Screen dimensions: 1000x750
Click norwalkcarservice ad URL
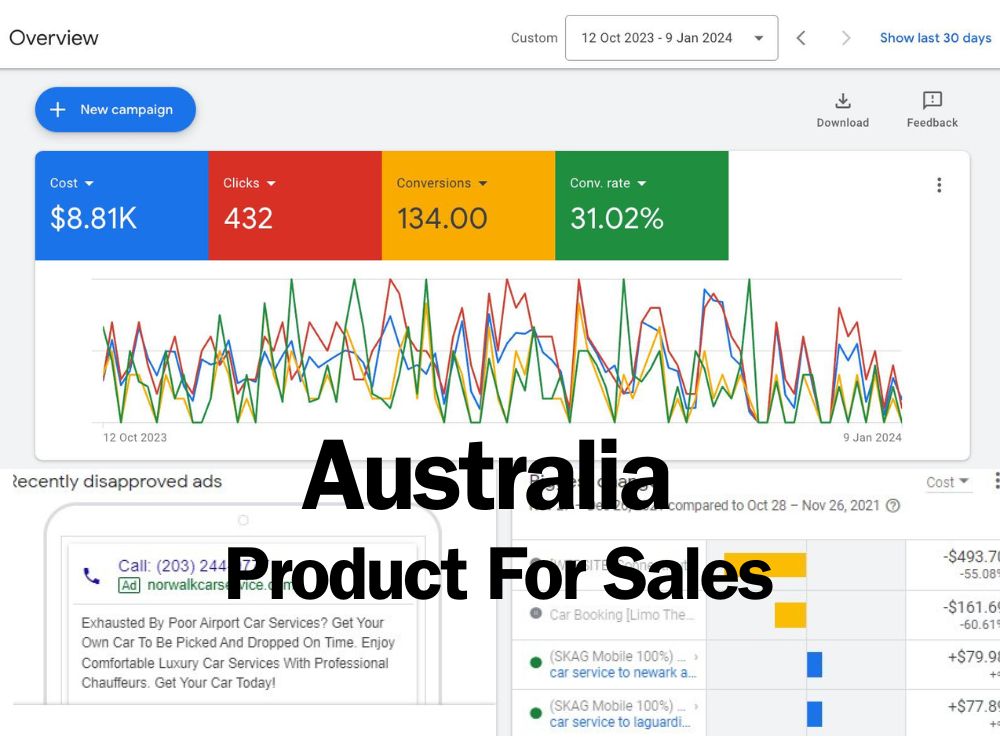220,585
